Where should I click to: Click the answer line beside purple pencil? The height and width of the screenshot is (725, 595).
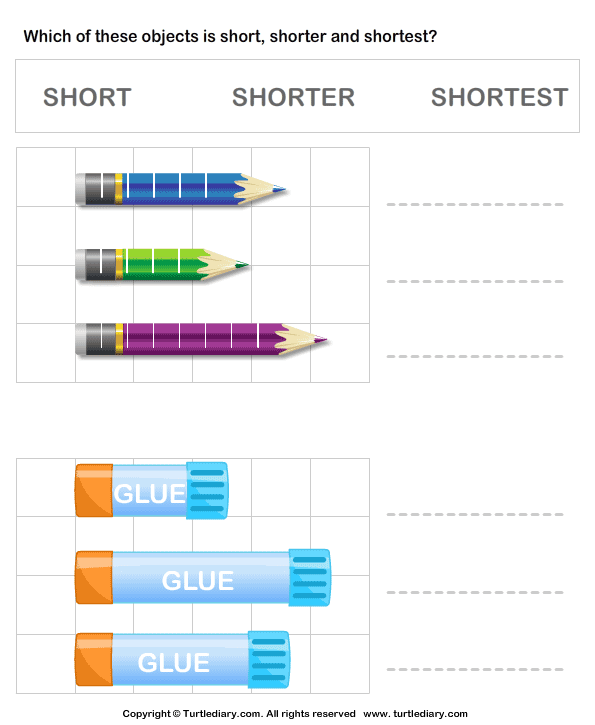475,356
